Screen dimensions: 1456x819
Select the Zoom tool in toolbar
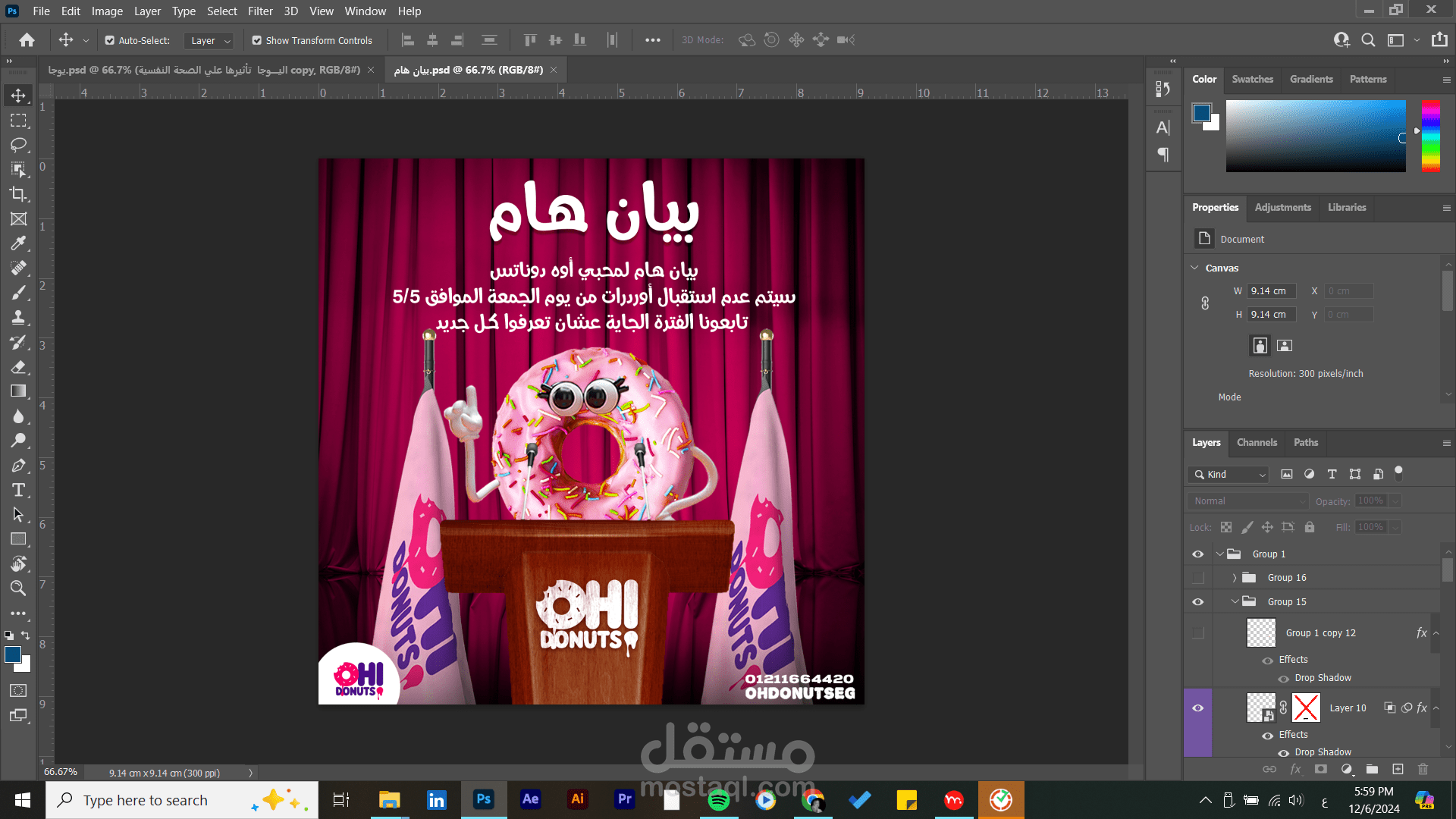coord(18,588)
